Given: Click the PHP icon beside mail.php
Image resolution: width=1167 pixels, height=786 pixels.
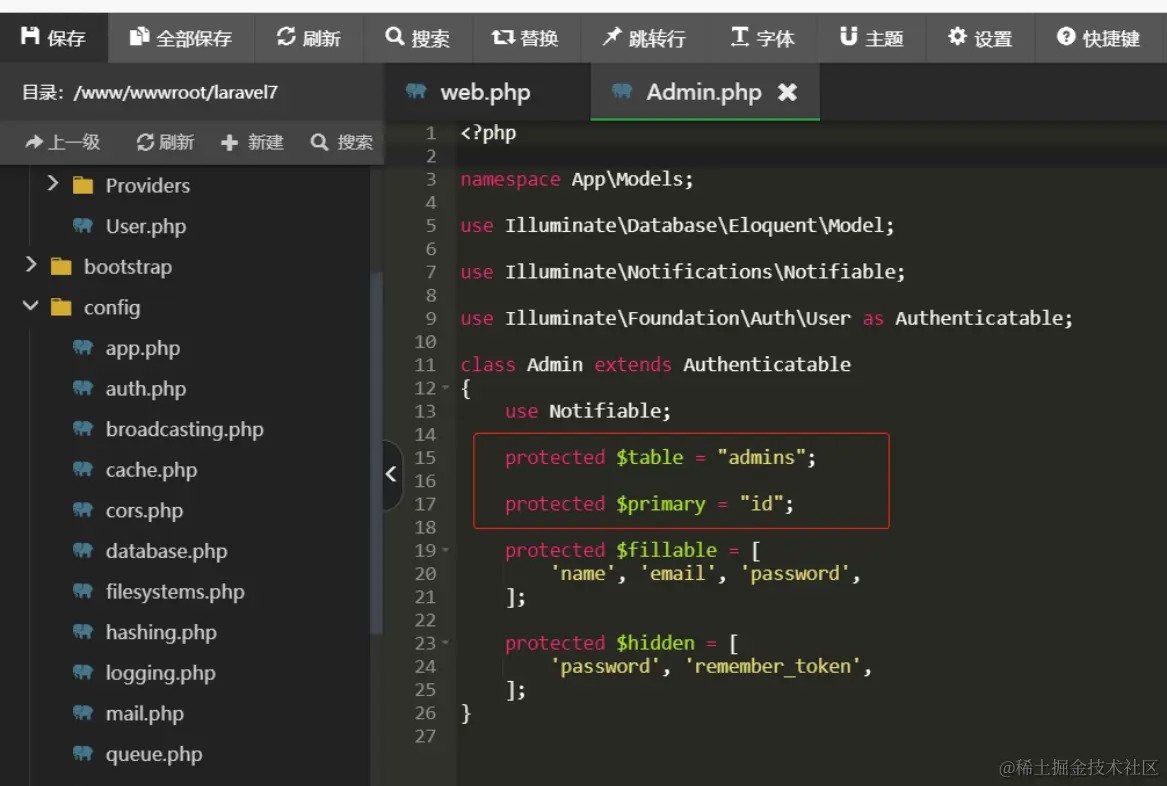Looking at the screenshot, I should point(83,712).
